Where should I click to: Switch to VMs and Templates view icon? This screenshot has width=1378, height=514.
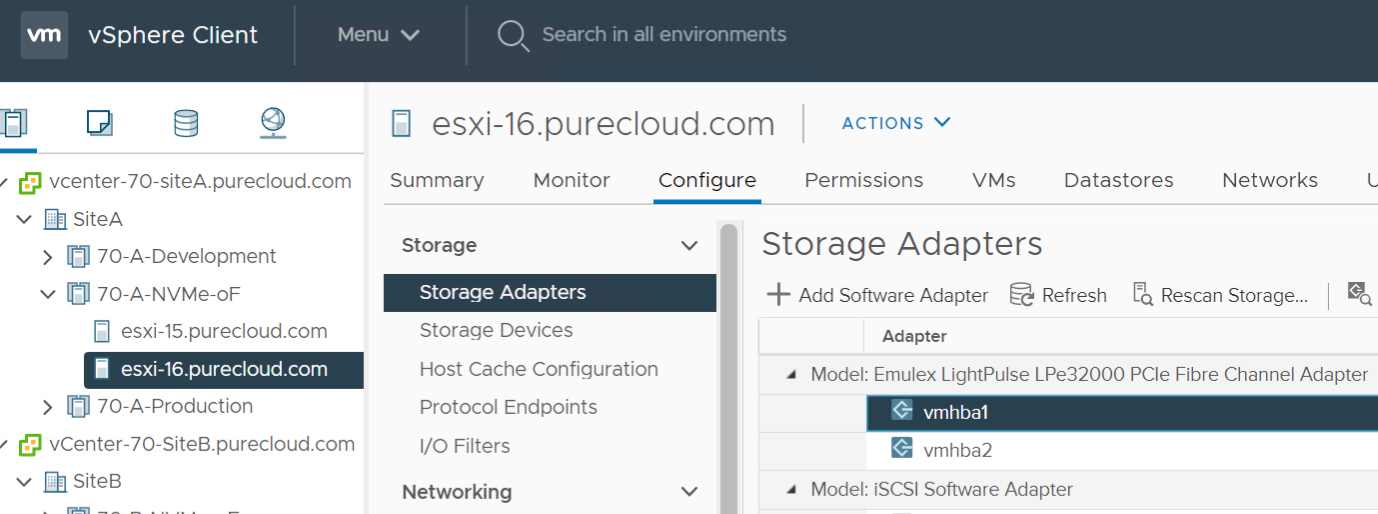click(99, 122)
